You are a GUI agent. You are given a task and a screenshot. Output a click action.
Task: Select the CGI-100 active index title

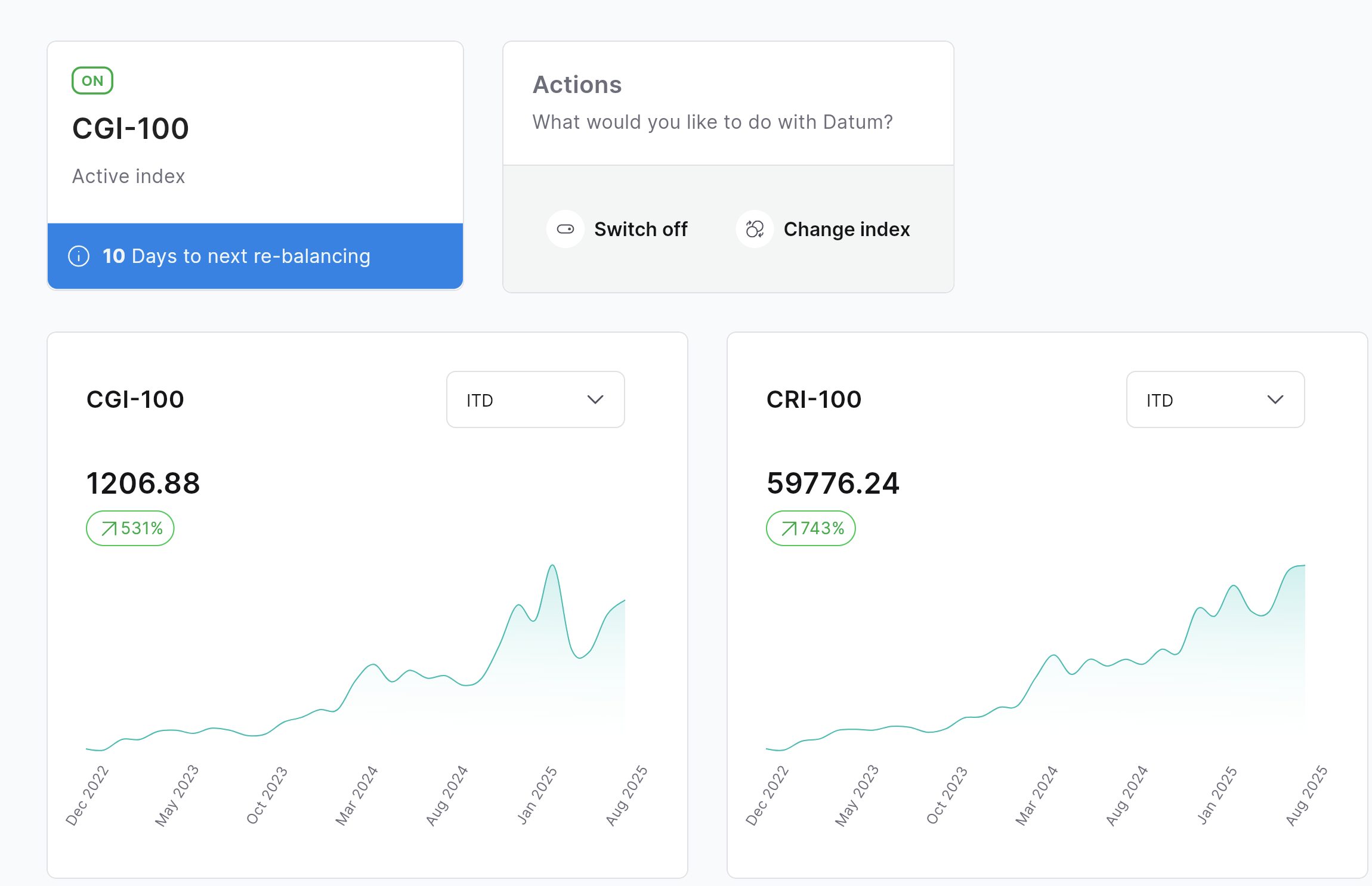pyautogui.click(x=131, y=129)
